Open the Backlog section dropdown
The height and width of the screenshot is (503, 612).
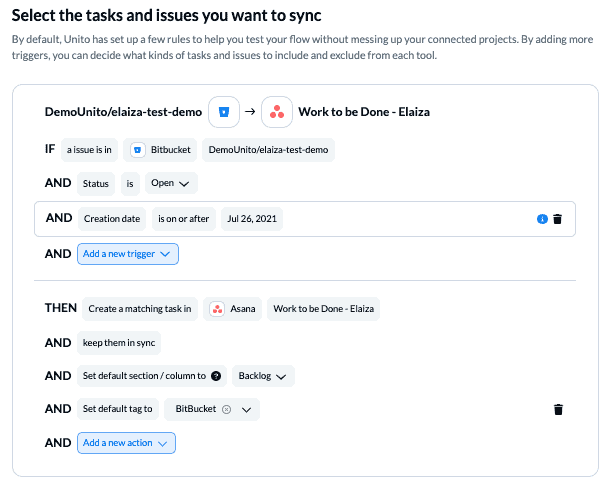click(263, 376)
